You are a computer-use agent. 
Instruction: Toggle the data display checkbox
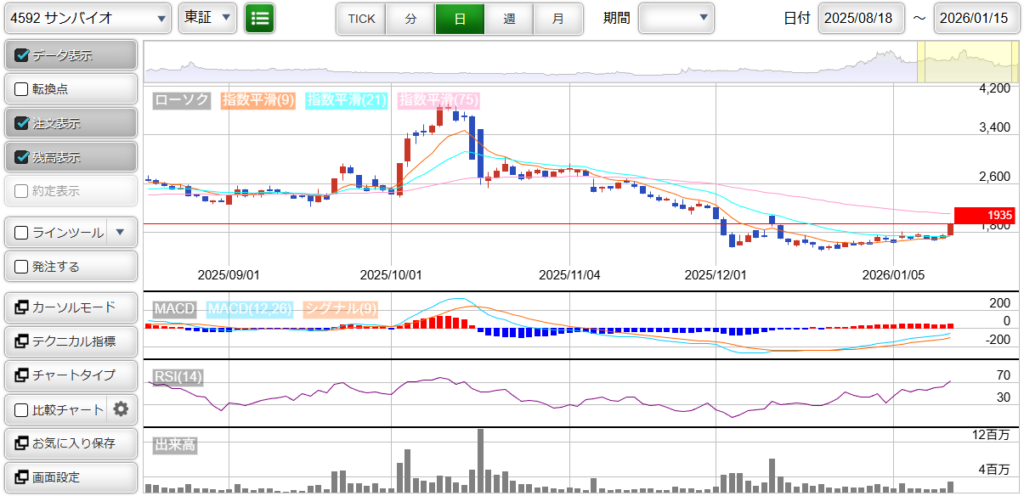[22, 56]
